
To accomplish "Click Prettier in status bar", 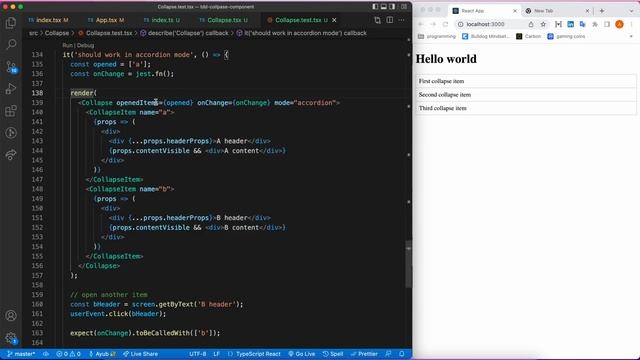I will coord(364,354).
